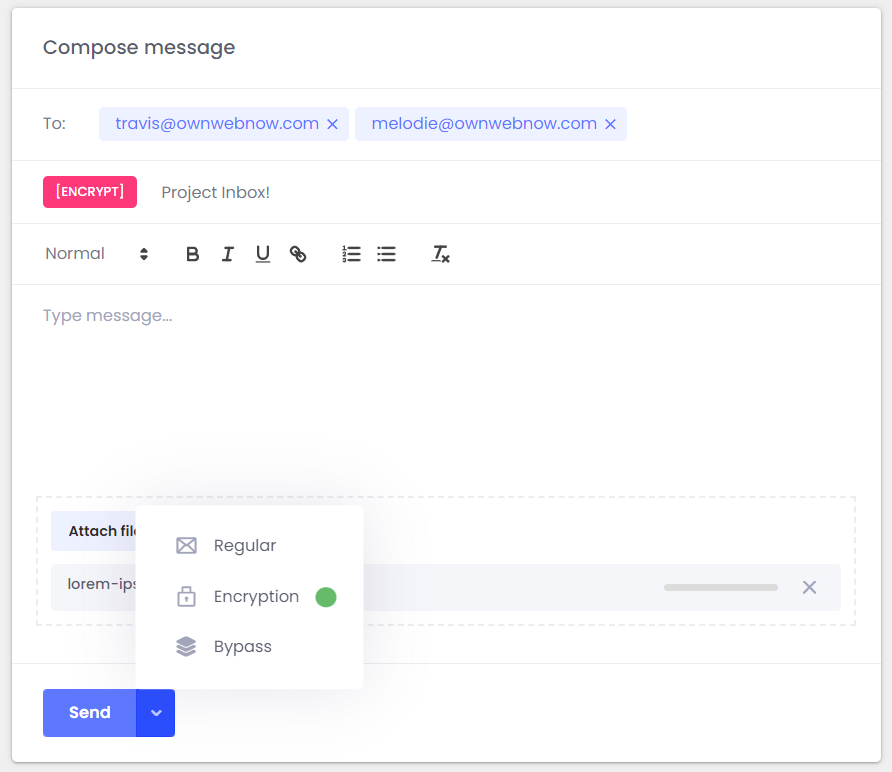
Task: Start a numbered list
Action: [351, 254]
